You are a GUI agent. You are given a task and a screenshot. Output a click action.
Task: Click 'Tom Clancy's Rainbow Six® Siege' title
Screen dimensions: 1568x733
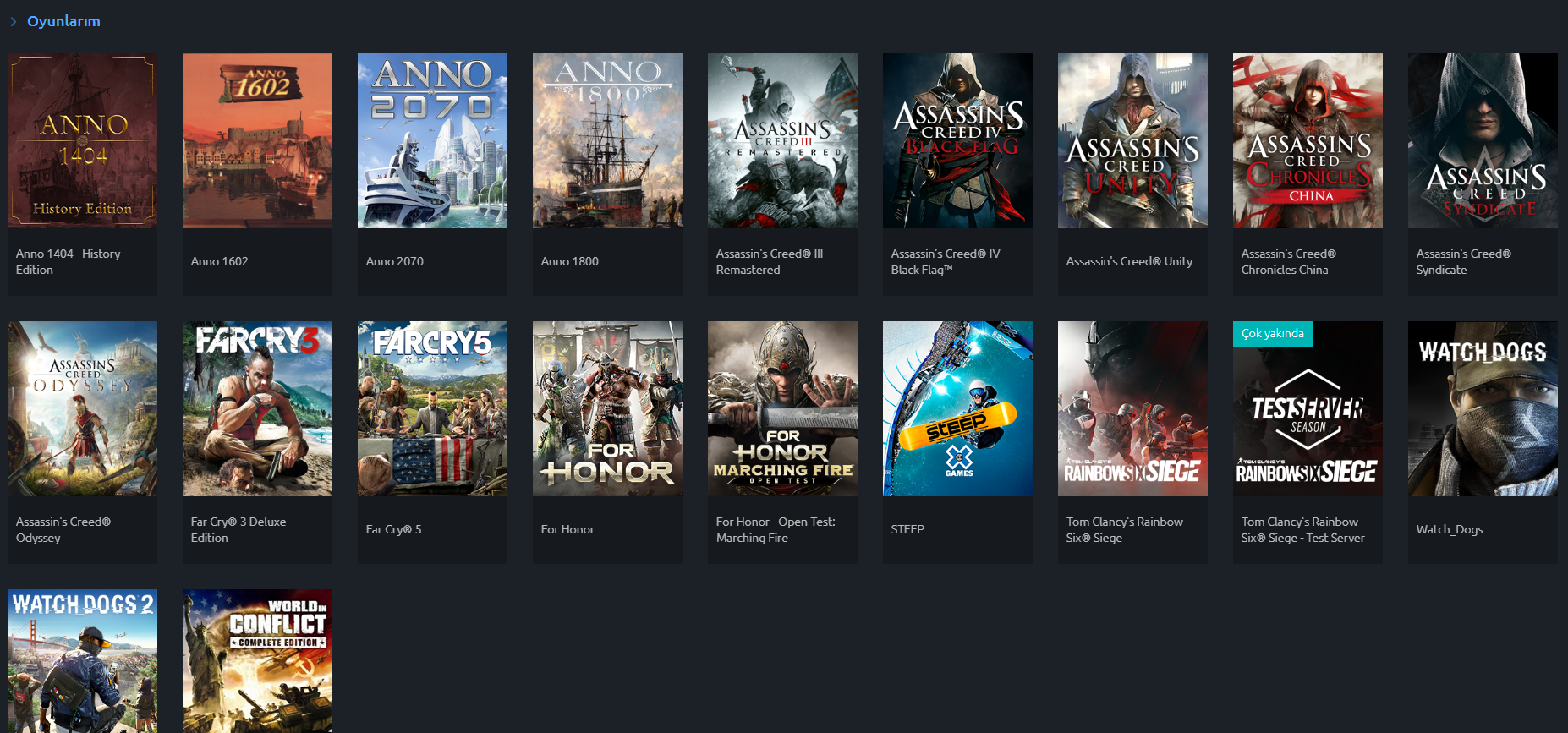tap(1124, 530)
